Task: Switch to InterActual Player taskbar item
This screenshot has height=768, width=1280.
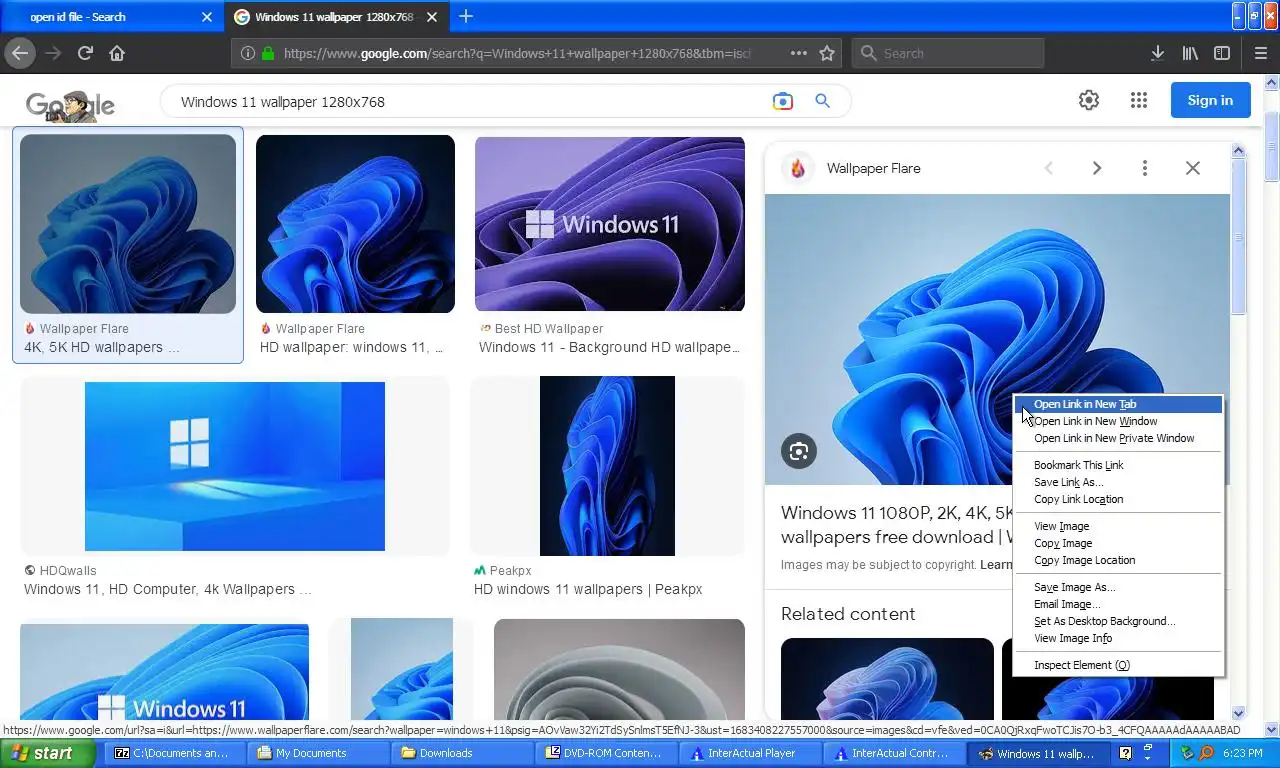Action: (x=749, y=753)
